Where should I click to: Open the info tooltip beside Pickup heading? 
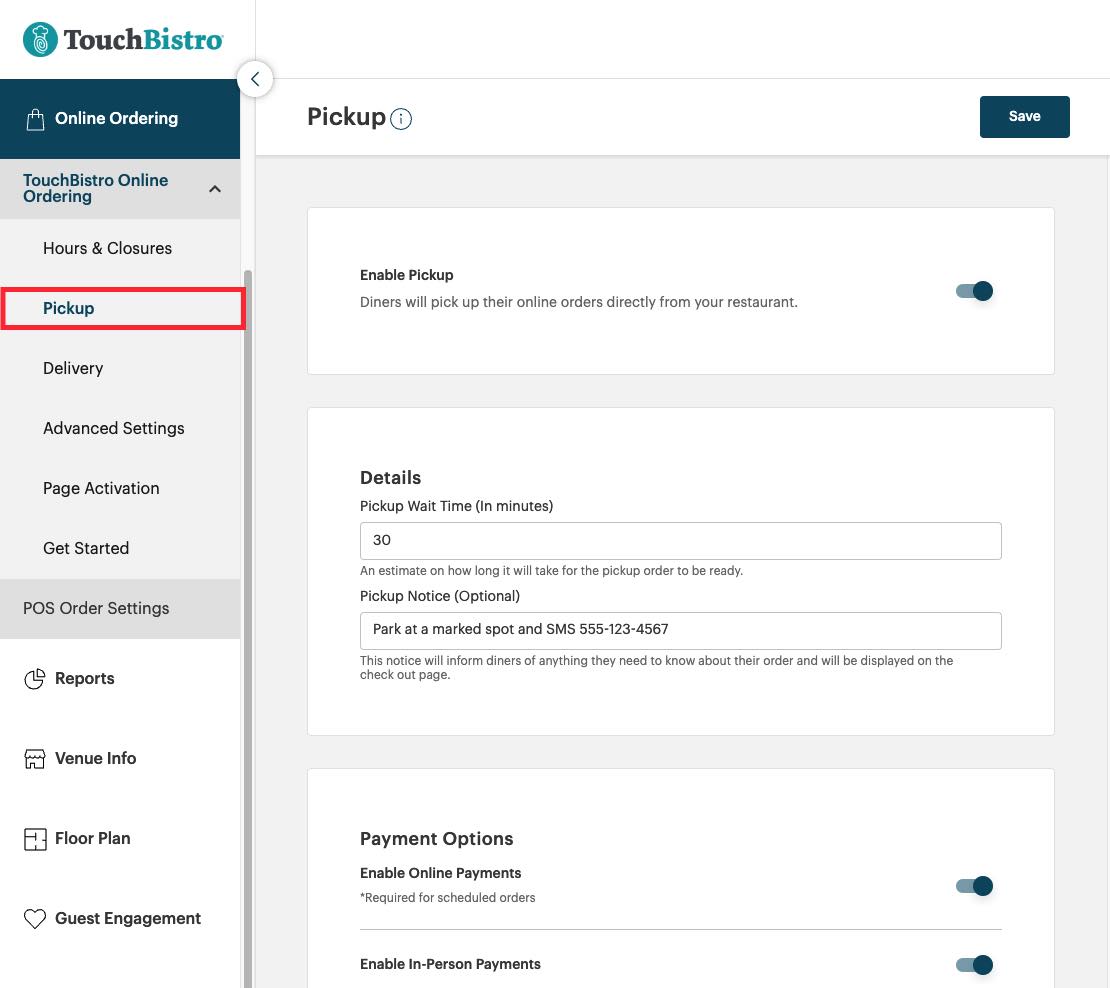tap(400, 118)
